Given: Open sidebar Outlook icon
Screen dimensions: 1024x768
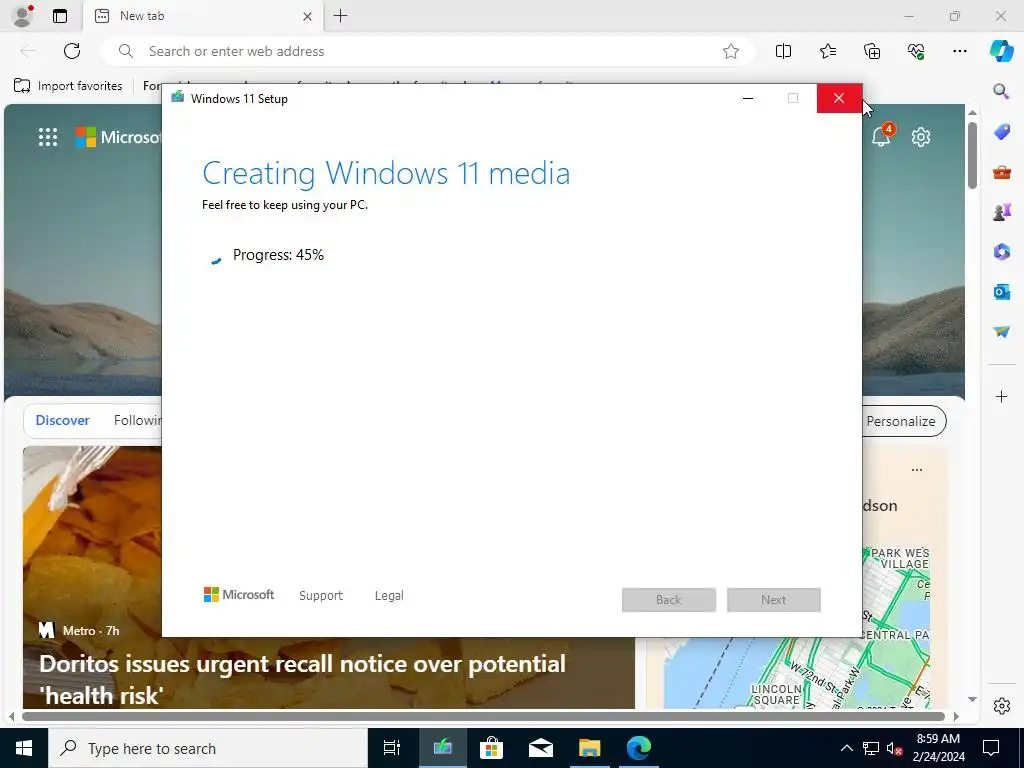Looking at the screenshot, I should click(x=1001, y=291).
